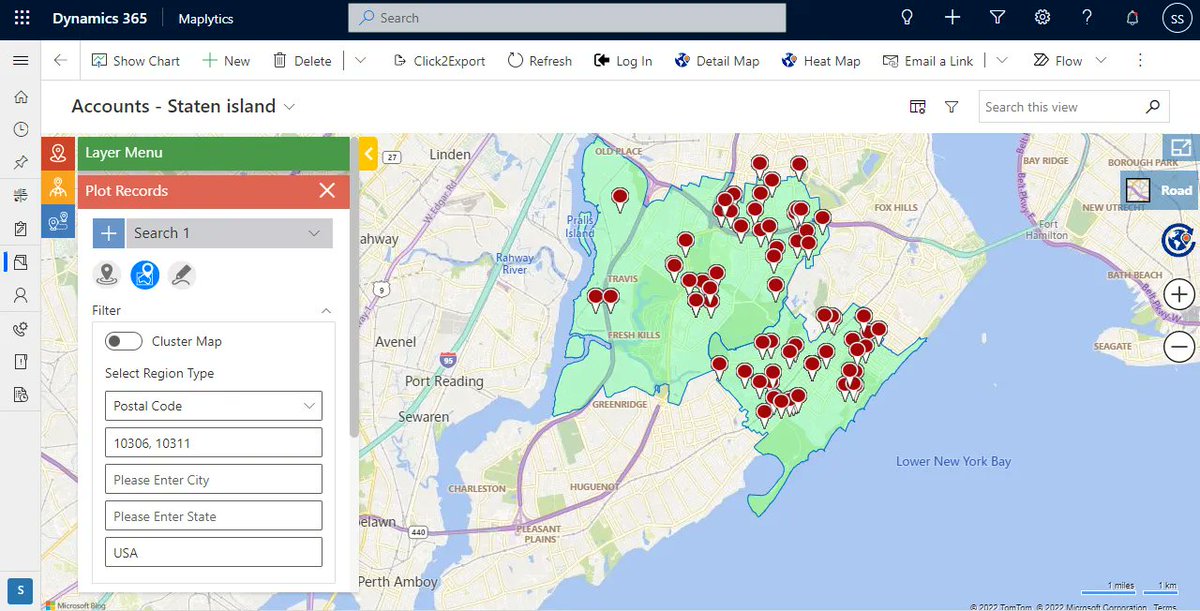Image resolution: width=1200 pixels, height=611 pixels.
Task: Click New in the command bar
Action: [x=226, y=61]
